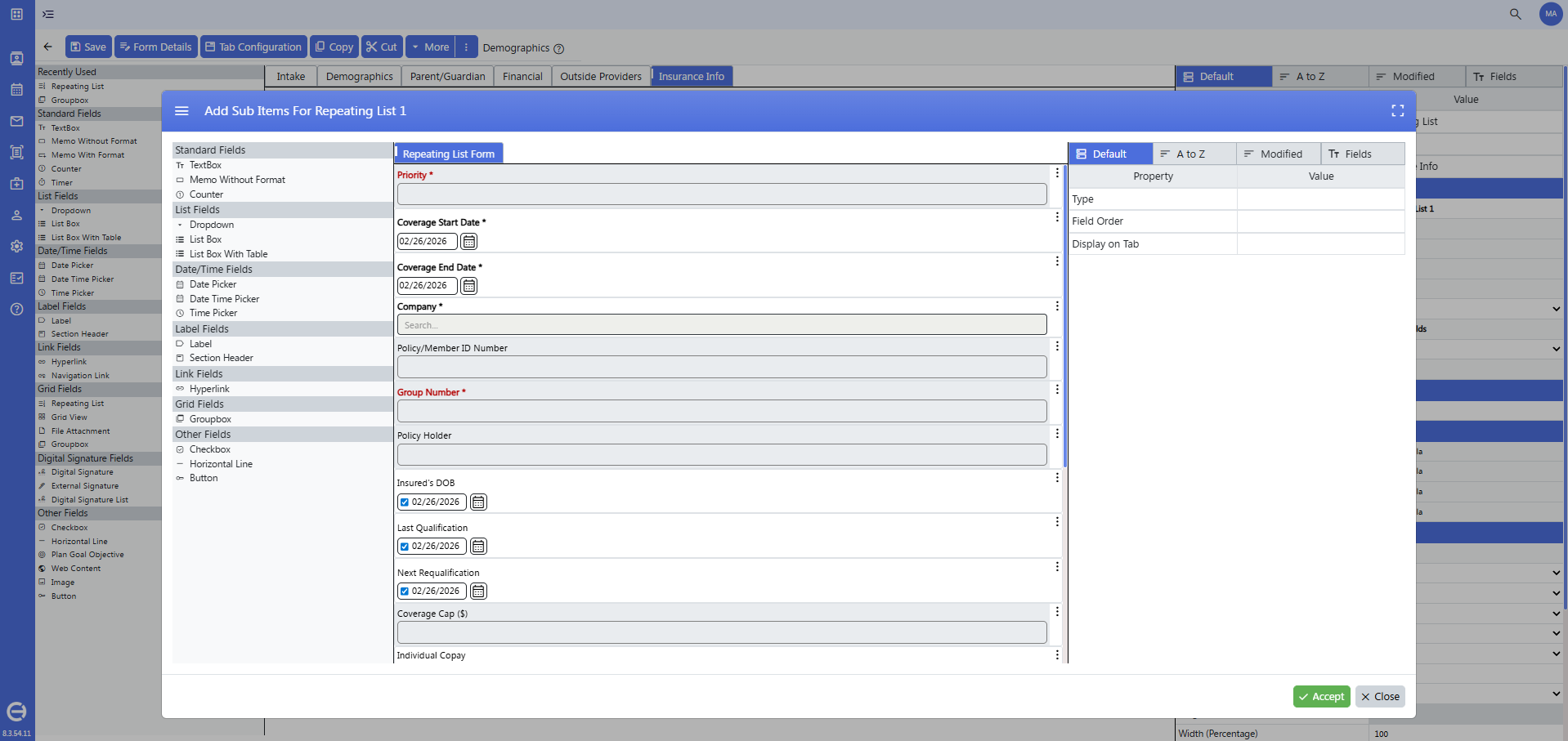Switch dialog properties to Fields
Screen dimensions: 1568x741
point(1363,154)
